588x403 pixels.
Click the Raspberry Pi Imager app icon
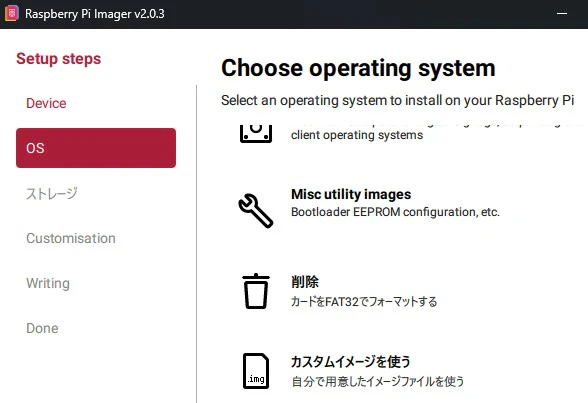click(12, 13)
